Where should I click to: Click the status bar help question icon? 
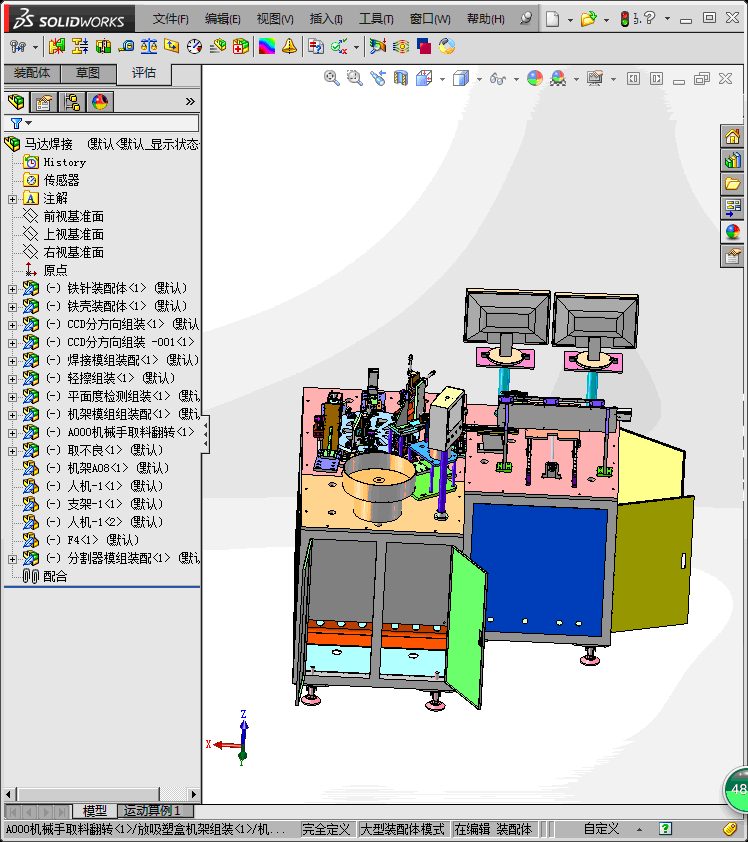click(x=665, y=829)
